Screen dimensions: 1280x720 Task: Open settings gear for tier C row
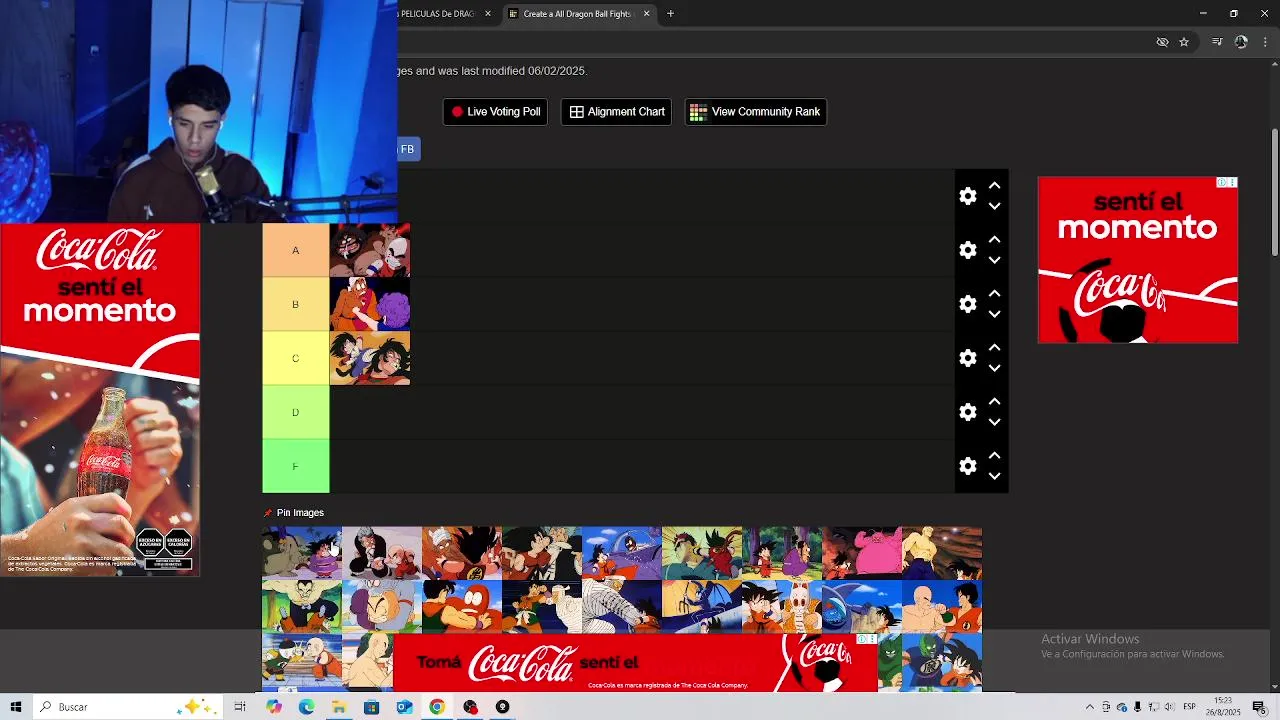[x=967, y=358]
